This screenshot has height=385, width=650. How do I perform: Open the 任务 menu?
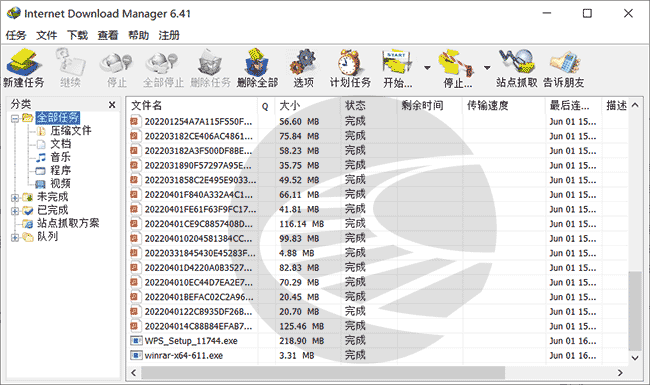[x=16, y=35]
